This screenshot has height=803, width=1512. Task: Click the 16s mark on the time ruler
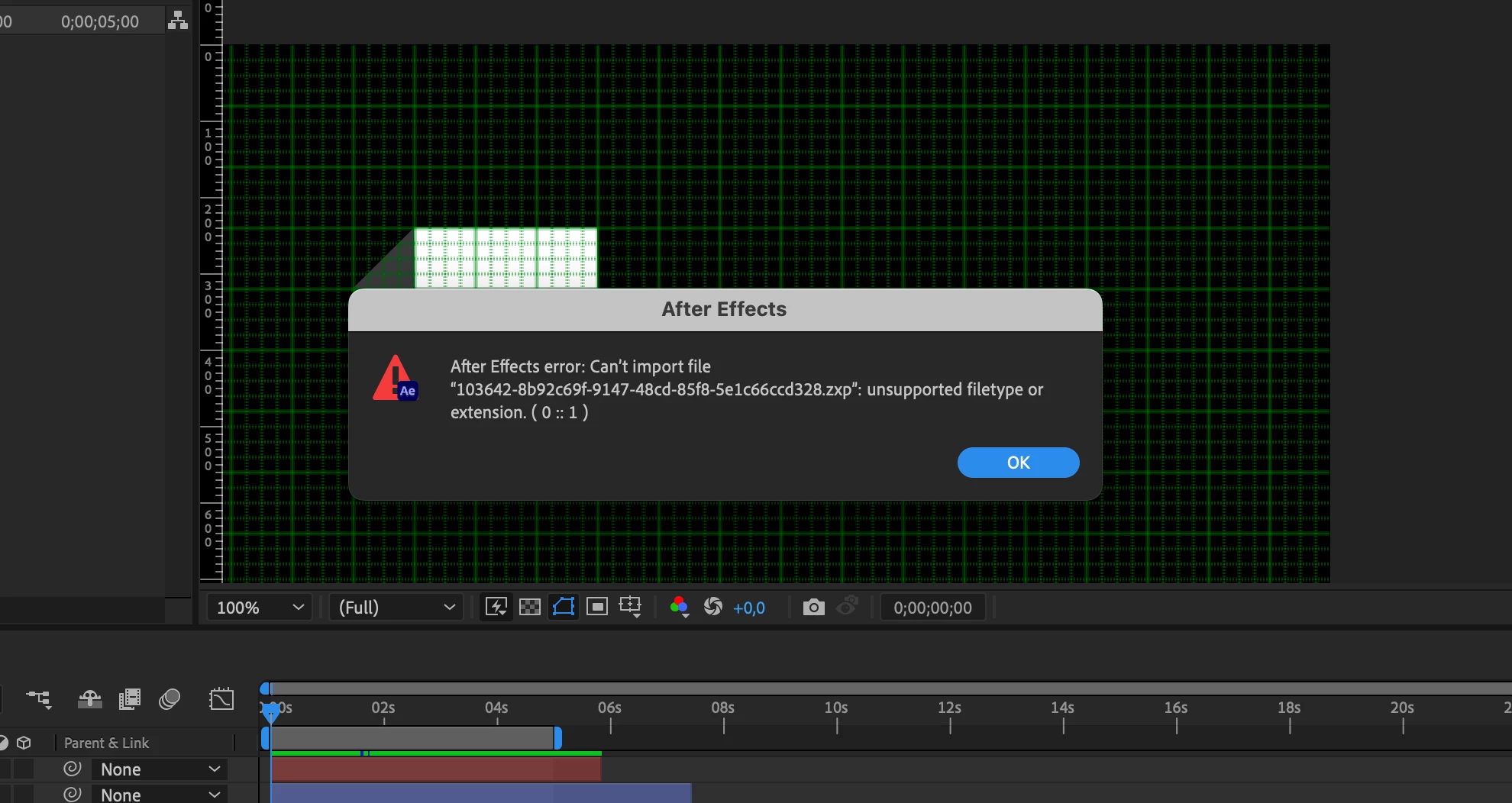tap(1176, 708)
